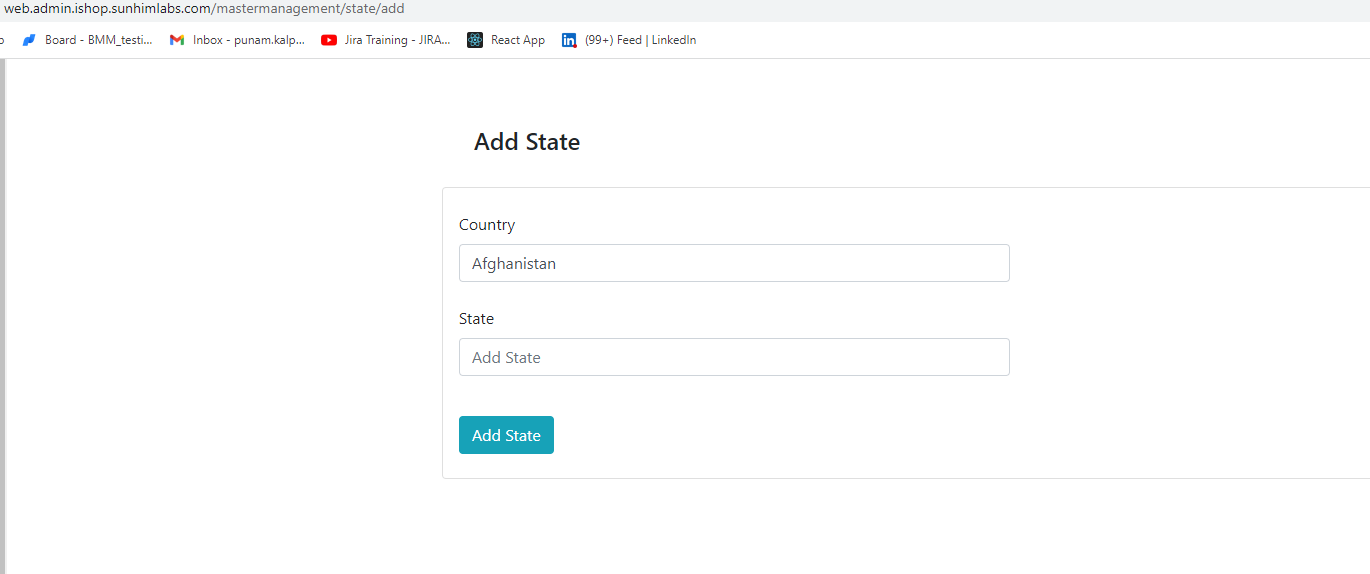Click the YouTube icon for Jira Training
This screenshot has width=1370, height=574.
[x=329, y=40]
